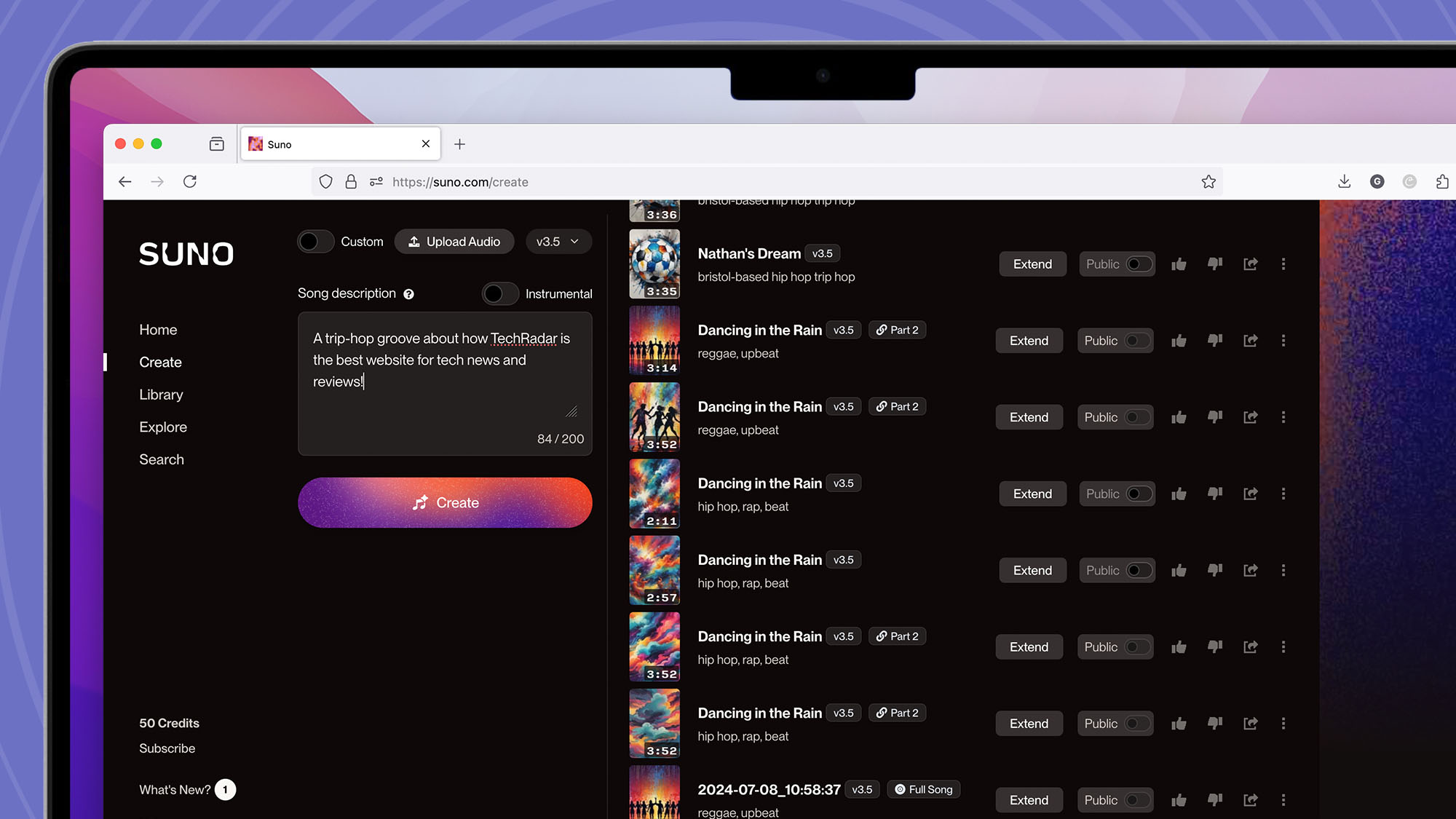Enable Custom mode

click(315, 241)
